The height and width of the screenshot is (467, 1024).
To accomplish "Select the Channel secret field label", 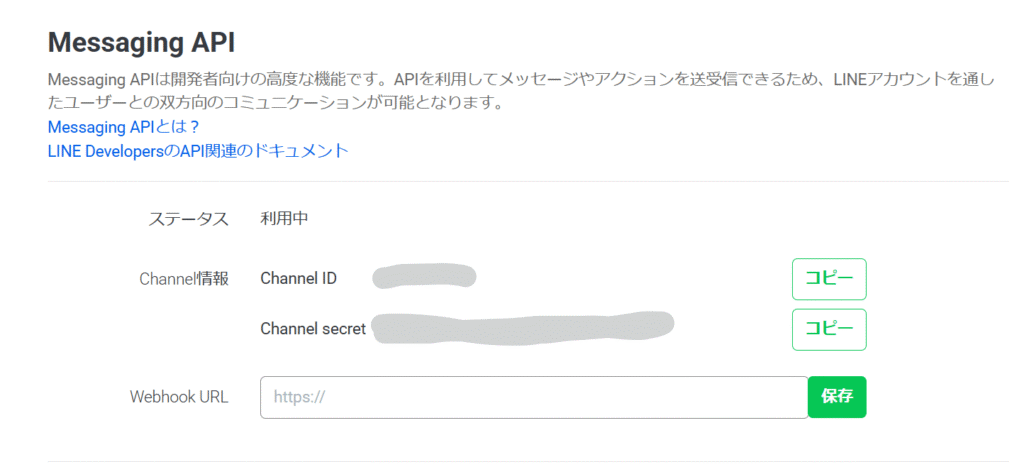I will (x=313, y=329).
